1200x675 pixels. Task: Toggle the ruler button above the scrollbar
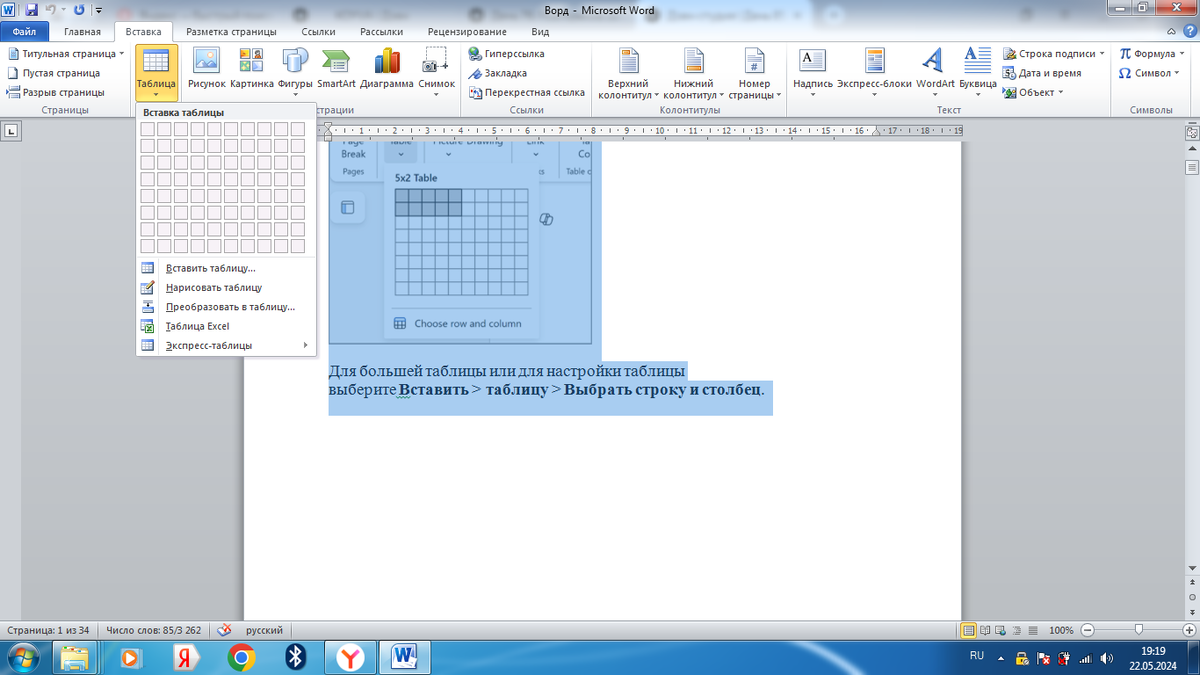point(1191,130)
